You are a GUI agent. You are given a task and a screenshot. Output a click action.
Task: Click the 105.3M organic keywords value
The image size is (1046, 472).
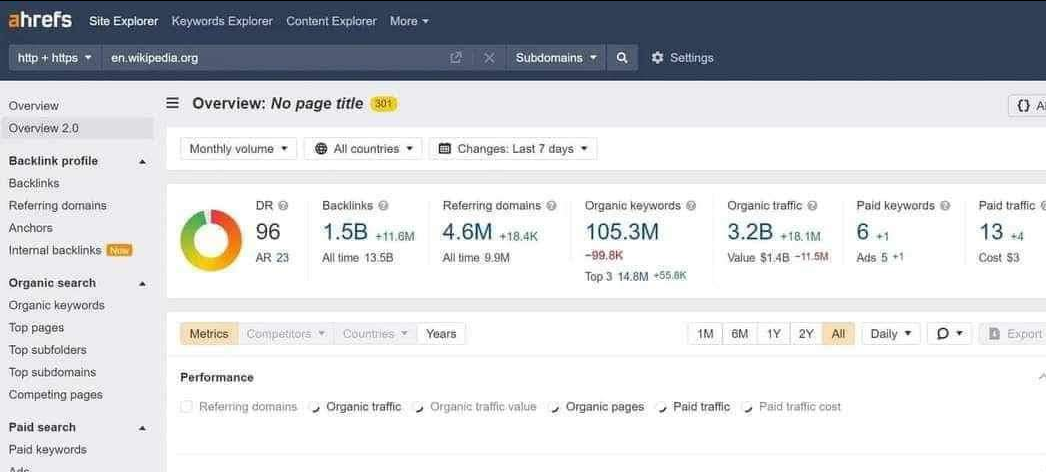click(x=622, y=232)
